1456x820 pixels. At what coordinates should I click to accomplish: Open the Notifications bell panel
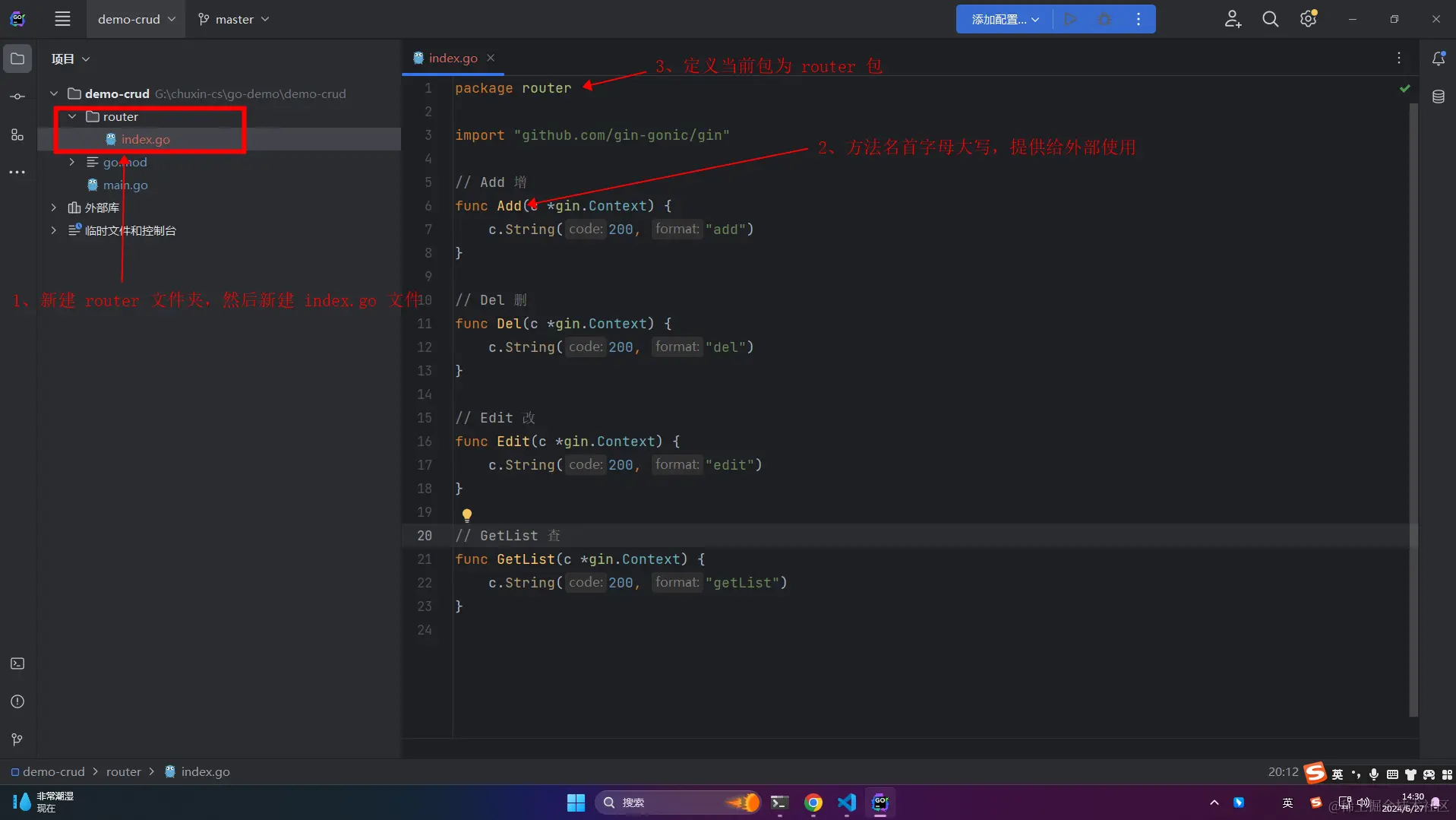coord(1438,59)
